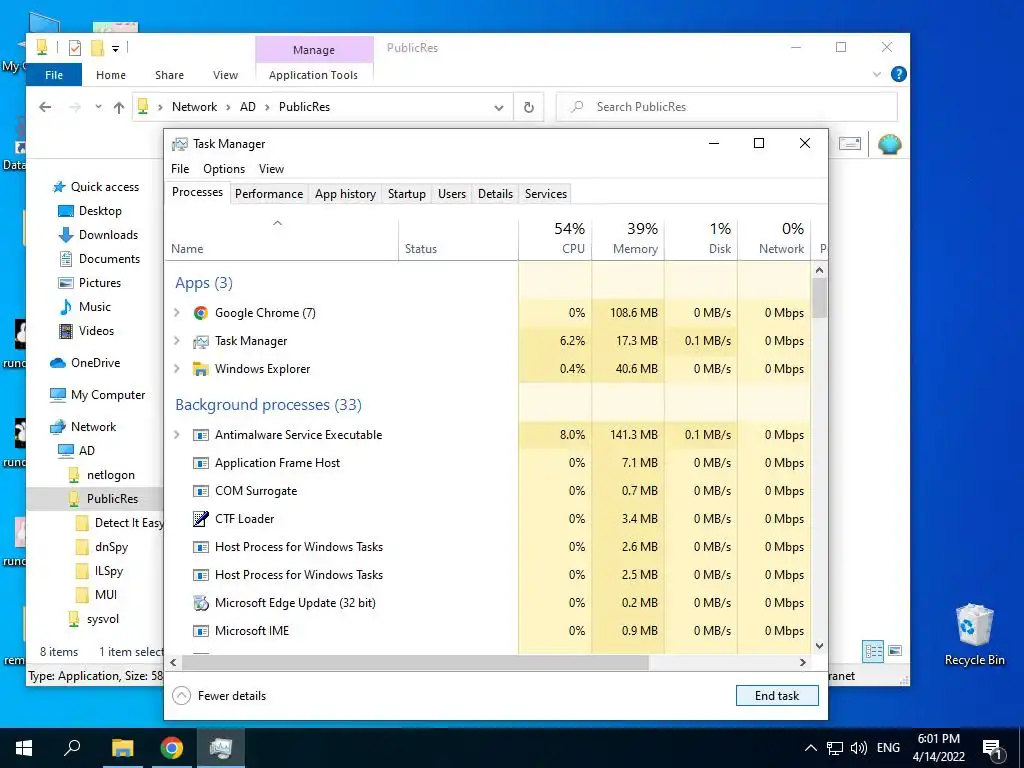Expand Antimalware Service Executable group
The width and height of the screenshot is (1024, 768).
click(x=176, y=435)
